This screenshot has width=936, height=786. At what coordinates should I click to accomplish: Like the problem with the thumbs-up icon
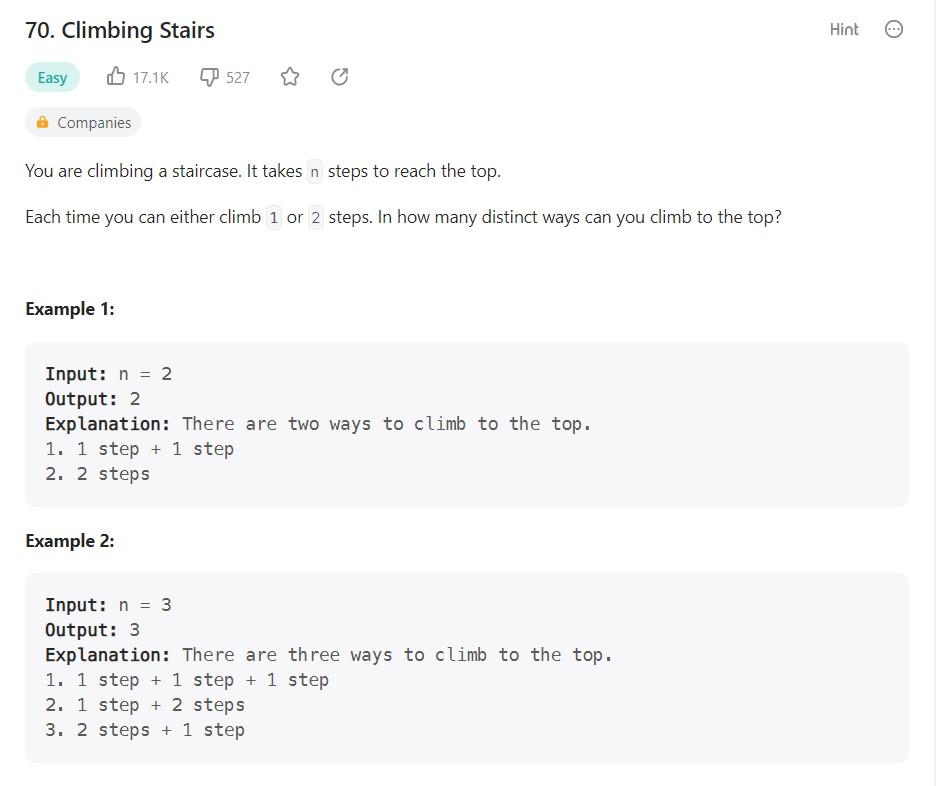click(116, 76)
